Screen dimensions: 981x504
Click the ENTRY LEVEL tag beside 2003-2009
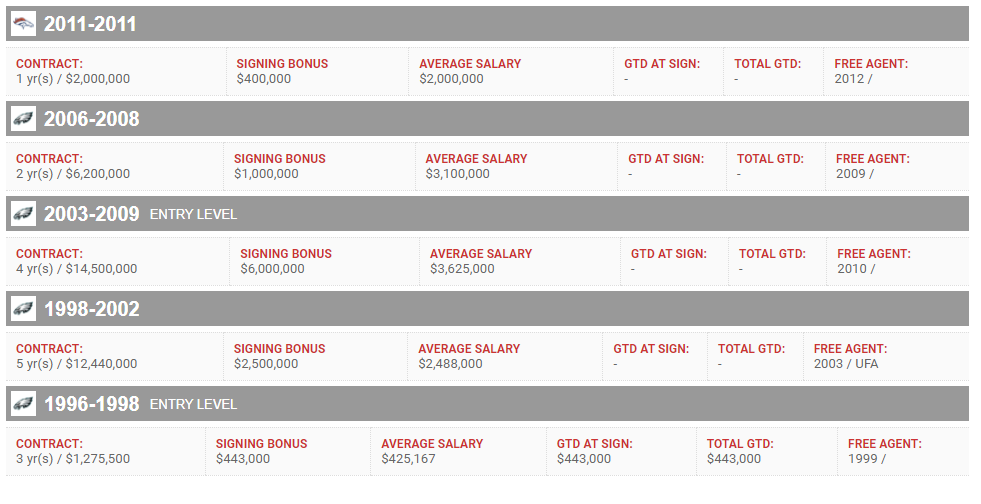click(x=193, y=214)
